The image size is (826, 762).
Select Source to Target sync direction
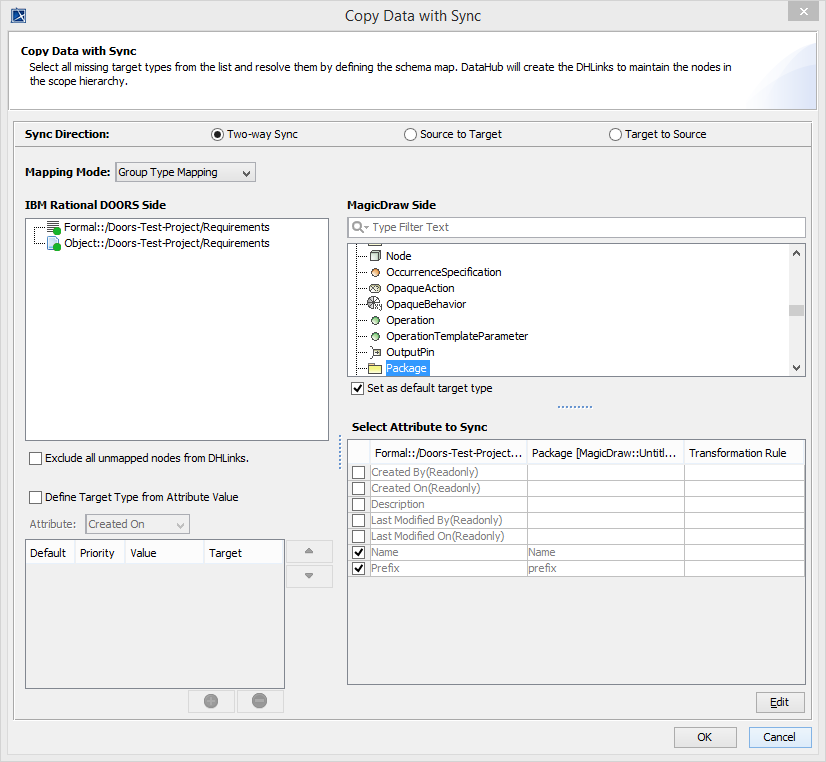pyautogui.click(x=410, y=134)
